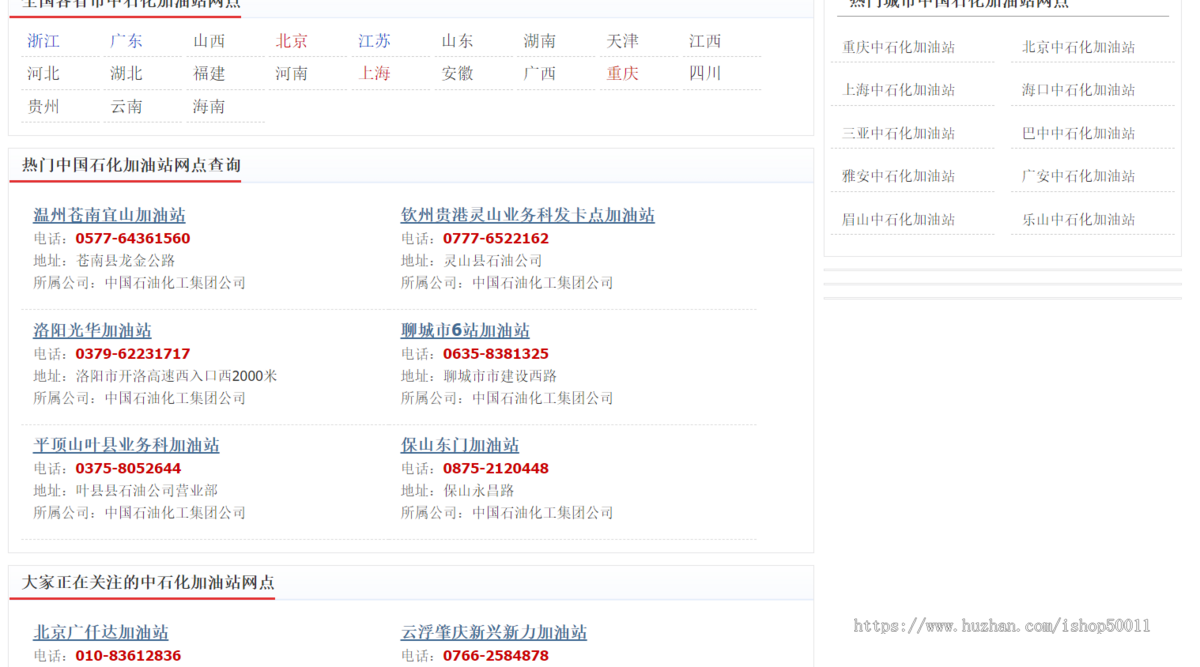1200x667 pixels.
Task: Click the address 苍南县龙金公路
Action: 126,261
